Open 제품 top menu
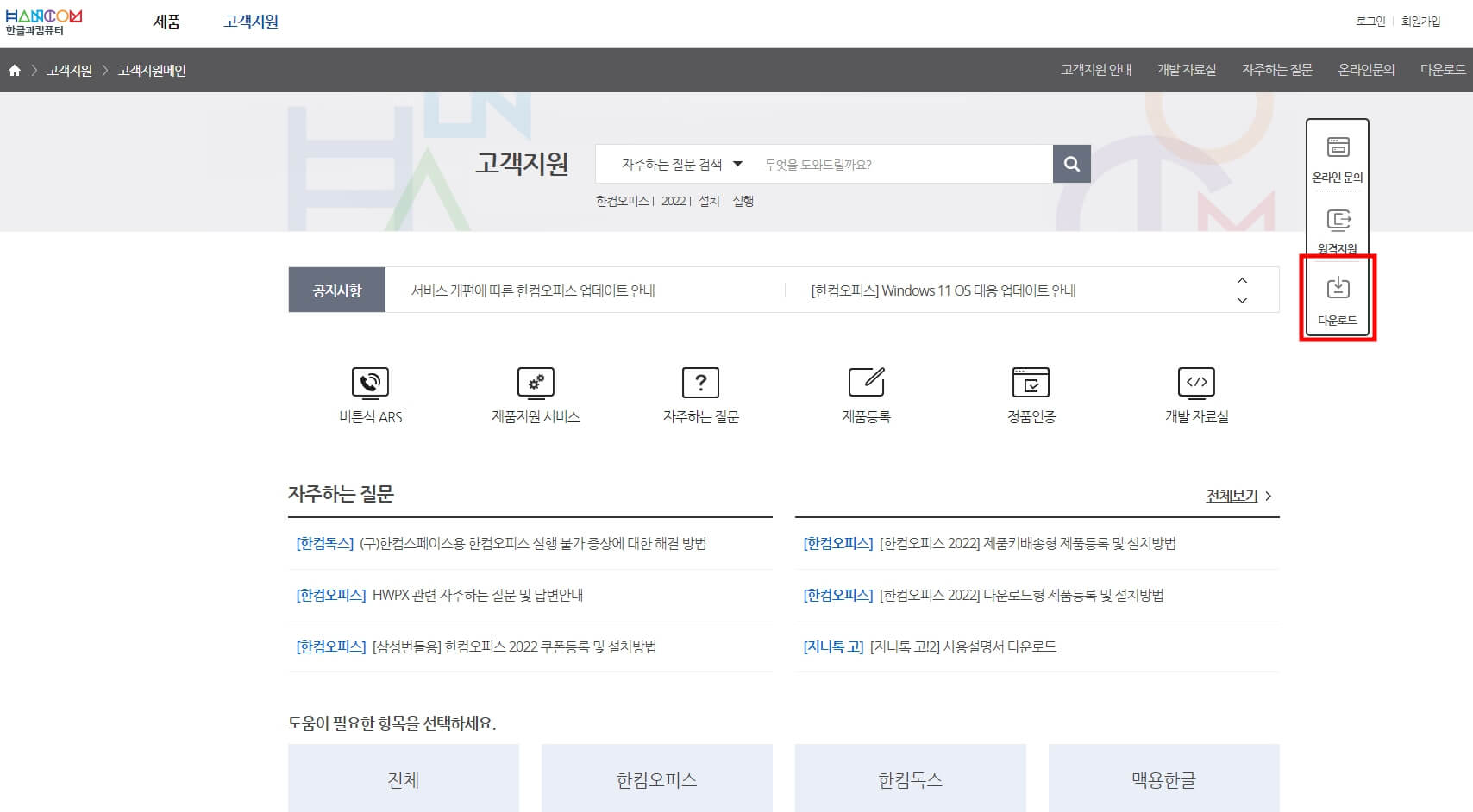The width and height of the screenshot is (1473, 812). click(166, 22)
